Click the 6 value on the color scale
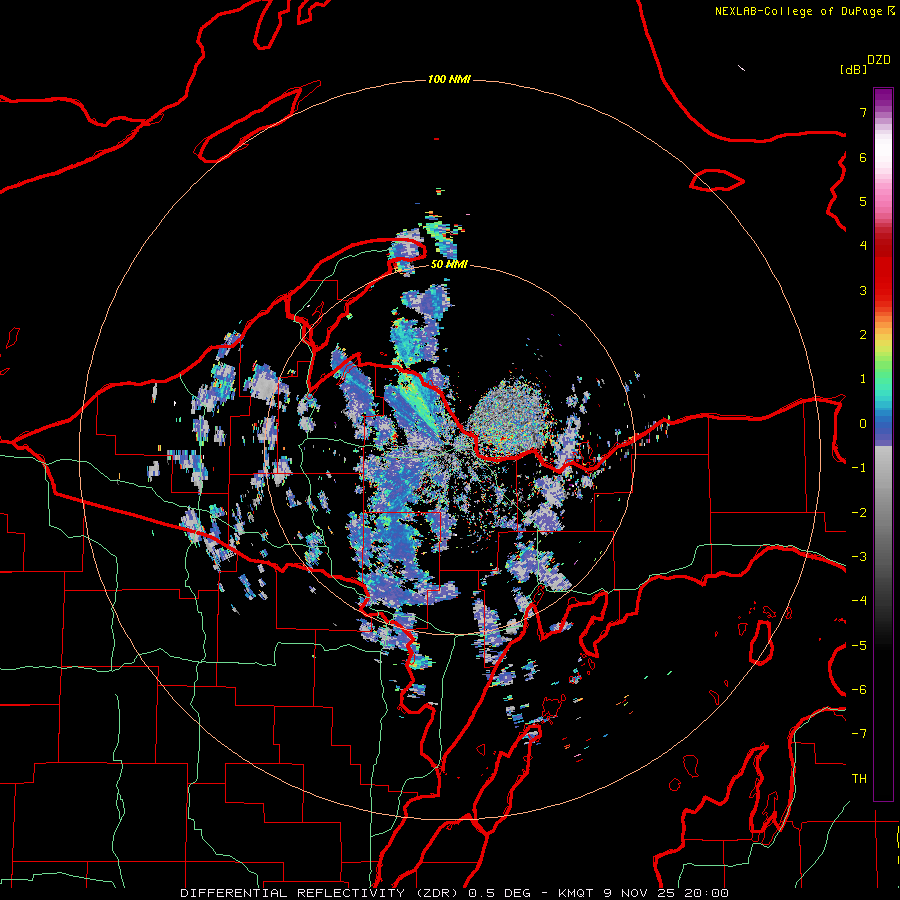Image resolution: width=900 pixels, height=900 pixels. (x=863, y=157)
